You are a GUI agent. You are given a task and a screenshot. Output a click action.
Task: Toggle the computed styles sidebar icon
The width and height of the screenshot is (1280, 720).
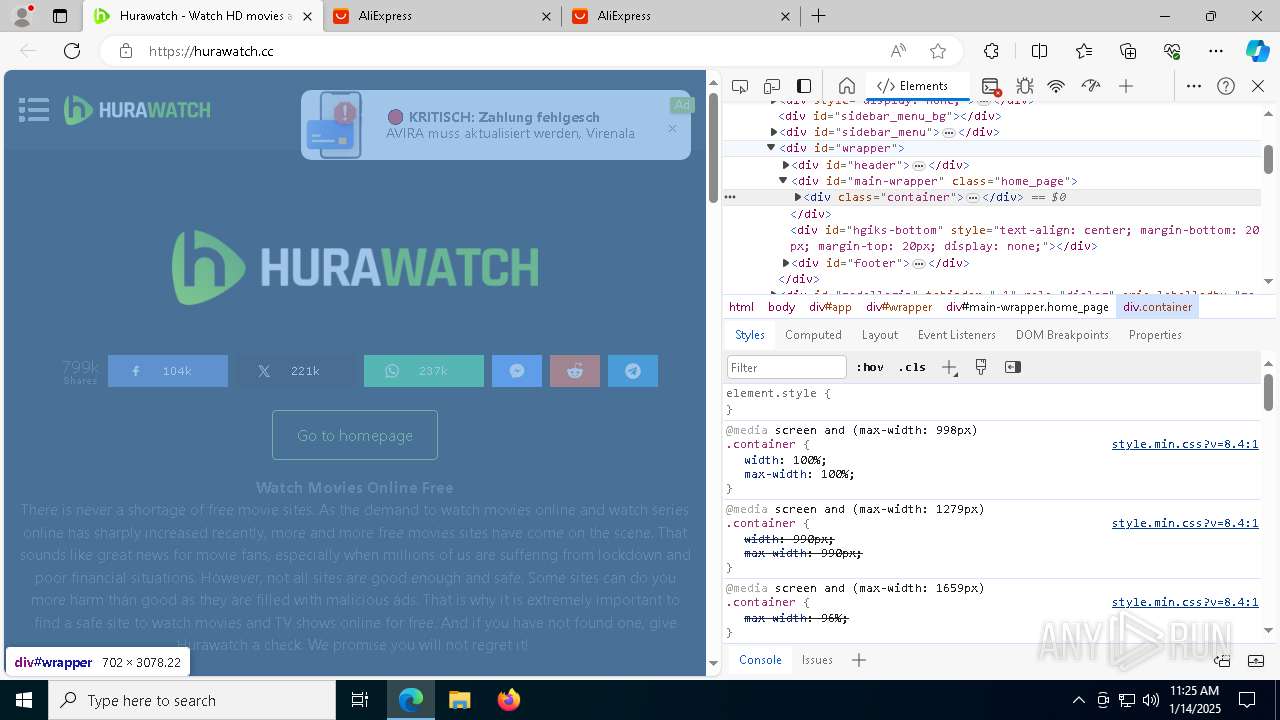click(1012, 367)
